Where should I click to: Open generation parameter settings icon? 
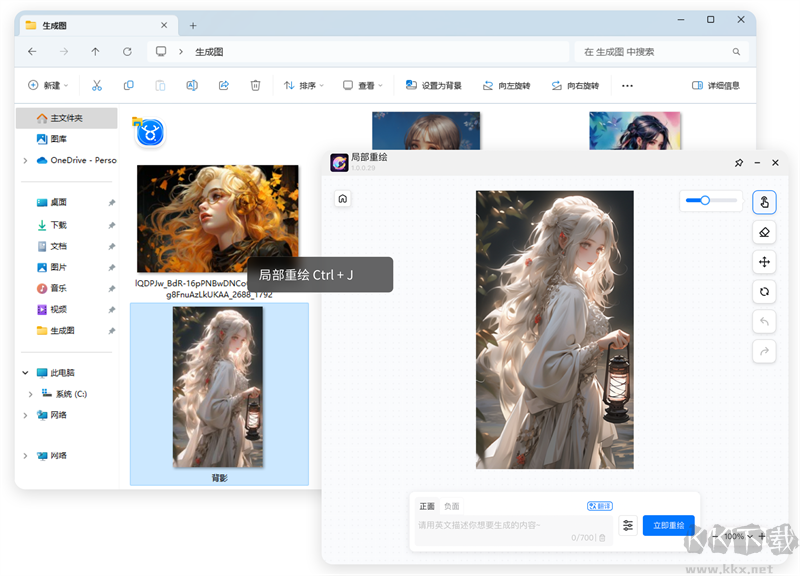pyautogui.click(x=628, y=525)
